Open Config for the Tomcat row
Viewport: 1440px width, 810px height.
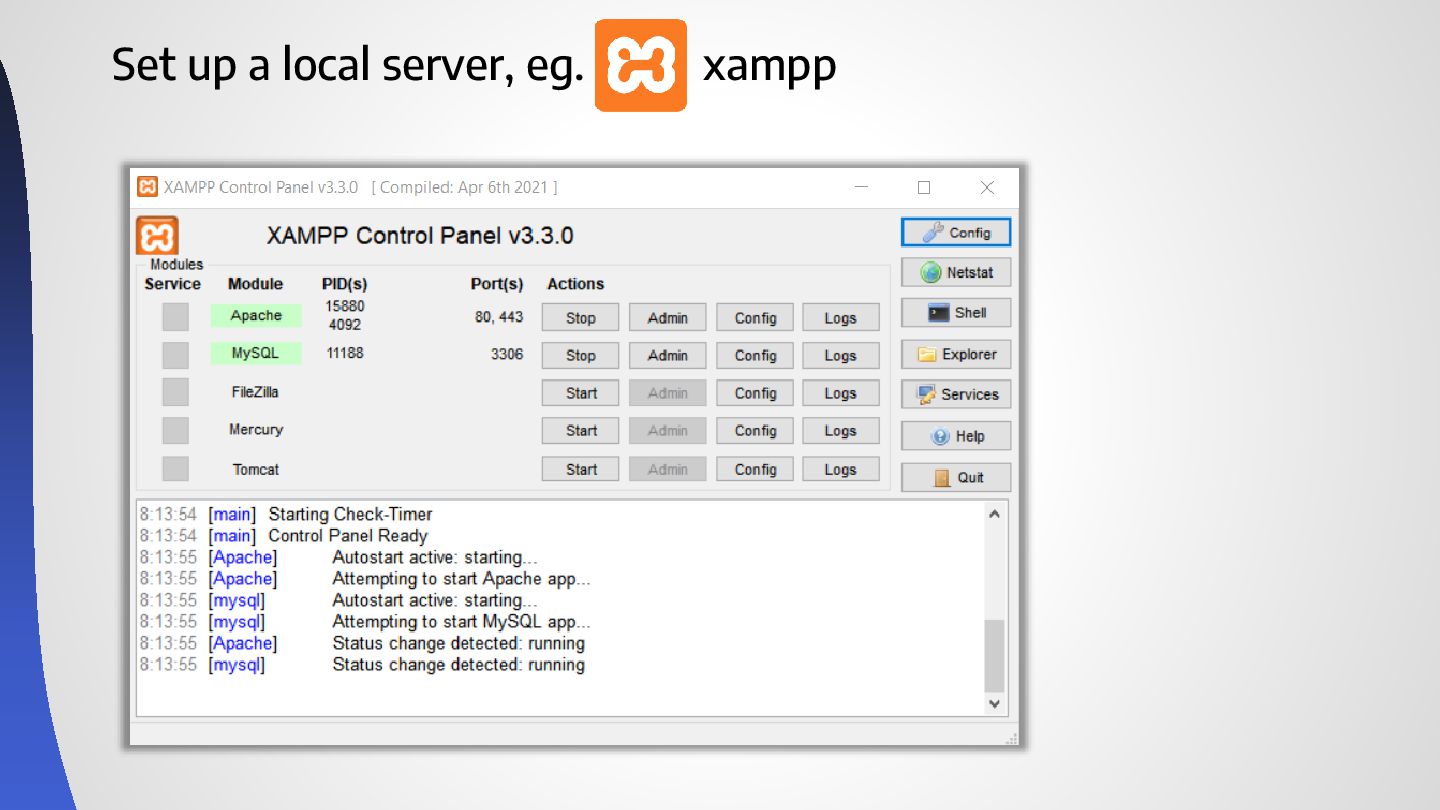[755, 469]
